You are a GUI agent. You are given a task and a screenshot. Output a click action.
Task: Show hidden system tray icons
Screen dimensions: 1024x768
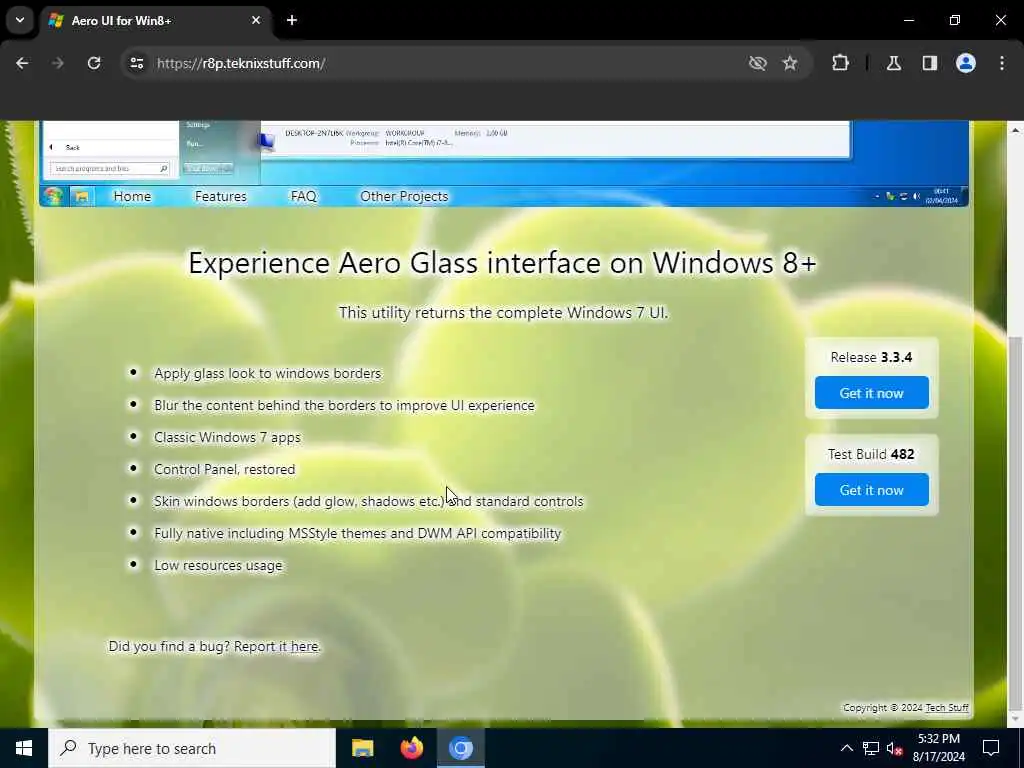pyautogui.click(x=846, y=748)
